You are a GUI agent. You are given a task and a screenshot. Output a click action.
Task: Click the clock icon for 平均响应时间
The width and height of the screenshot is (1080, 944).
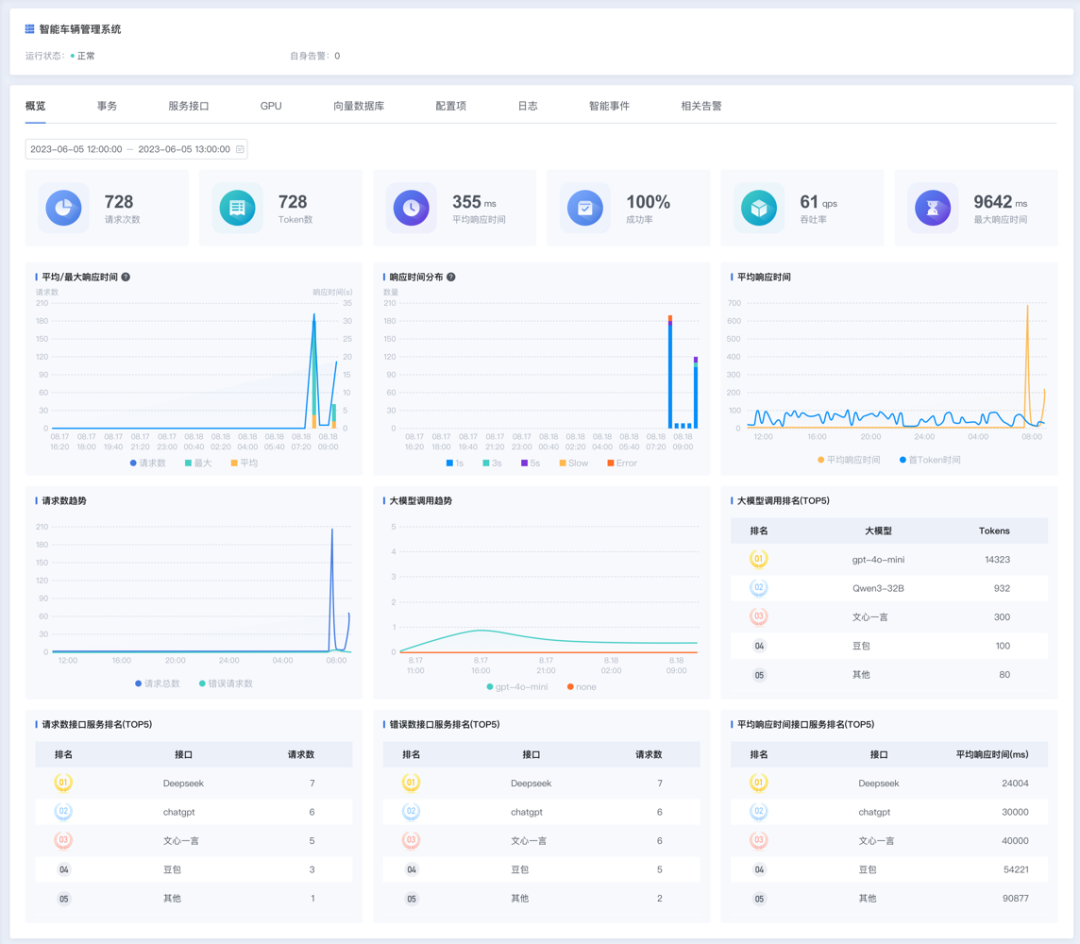[412, 208]
